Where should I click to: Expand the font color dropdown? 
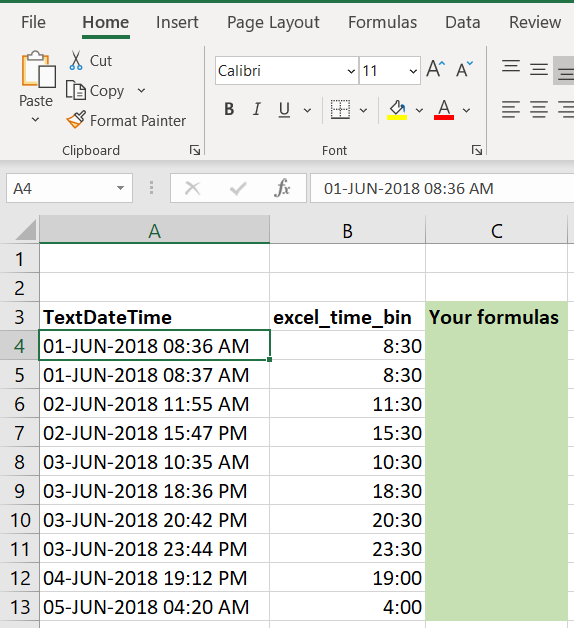pyautogui.click(x=466, y=110)
